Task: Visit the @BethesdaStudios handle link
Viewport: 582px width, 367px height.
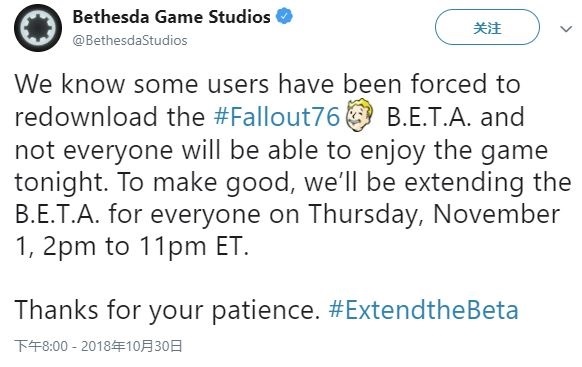Action: point(130,40)
